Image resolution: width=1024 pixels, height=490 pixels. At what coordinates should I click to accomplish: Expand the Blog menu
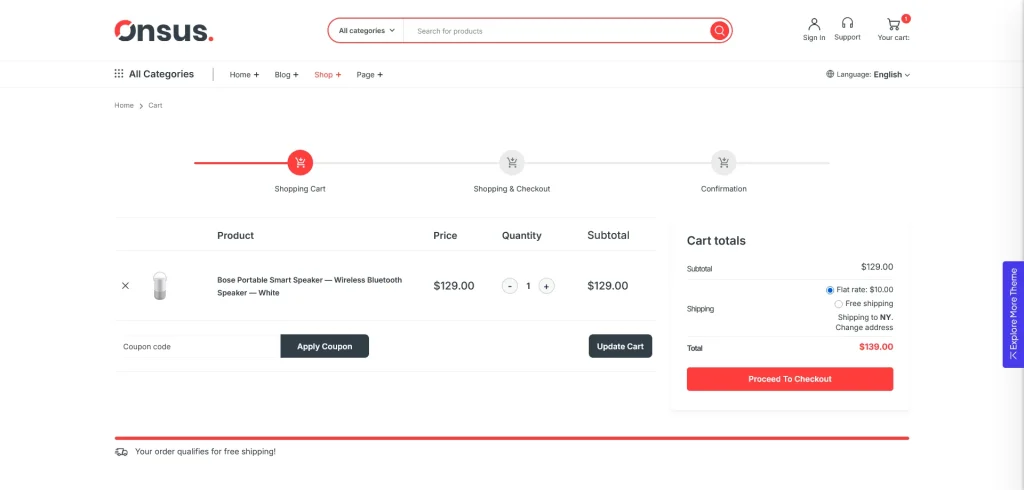tap(287, 74)
